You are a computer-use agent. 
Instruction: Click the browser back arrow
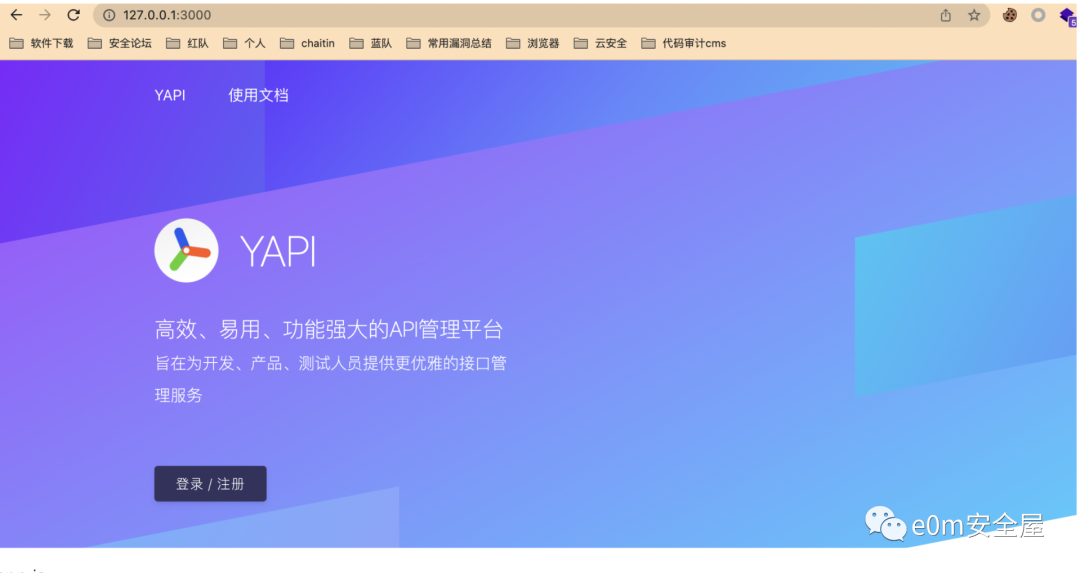[17, 14]
